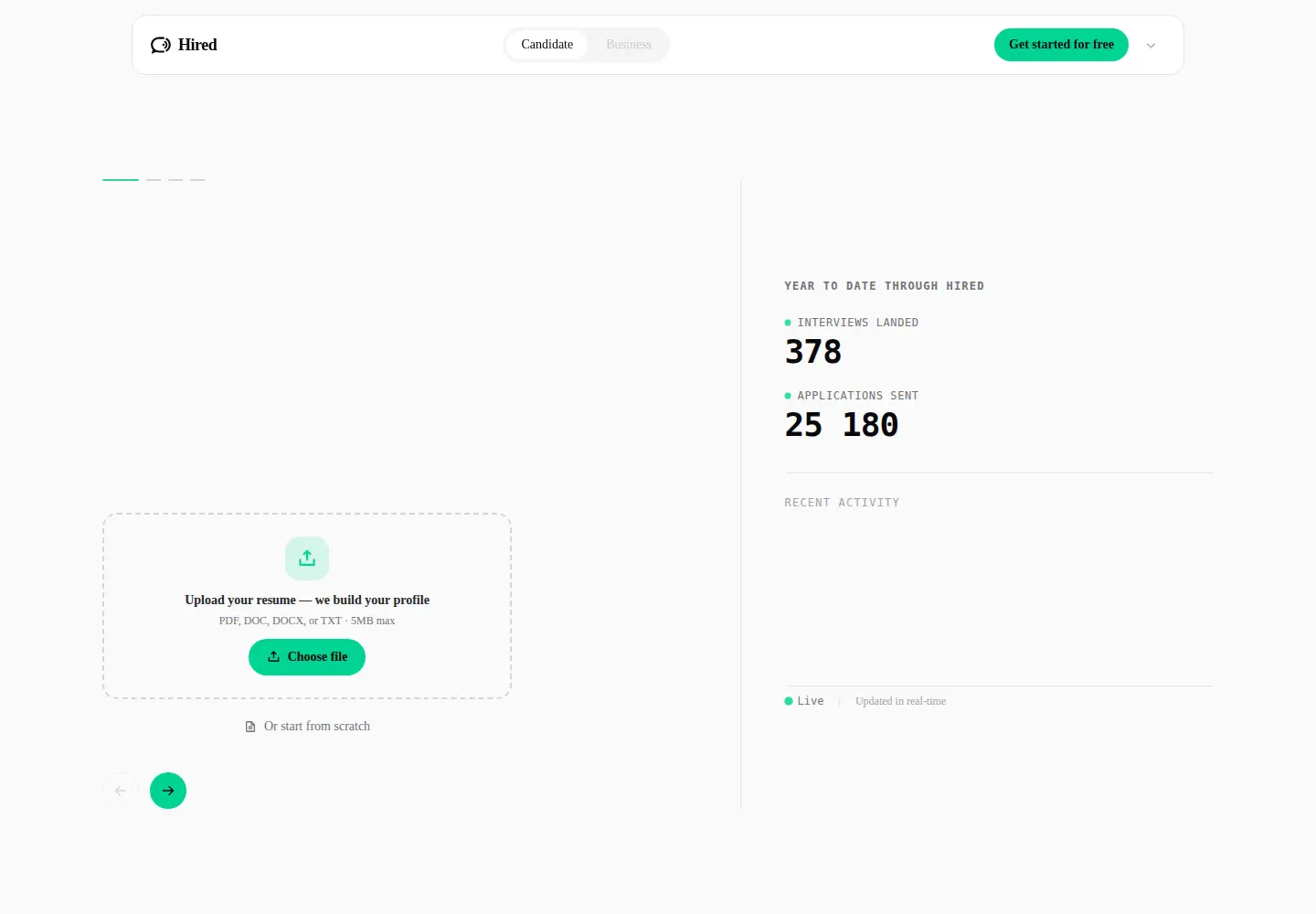Expand the chevron menu beside Get started
The image size is (1316, 914).
pos(1151,45)
